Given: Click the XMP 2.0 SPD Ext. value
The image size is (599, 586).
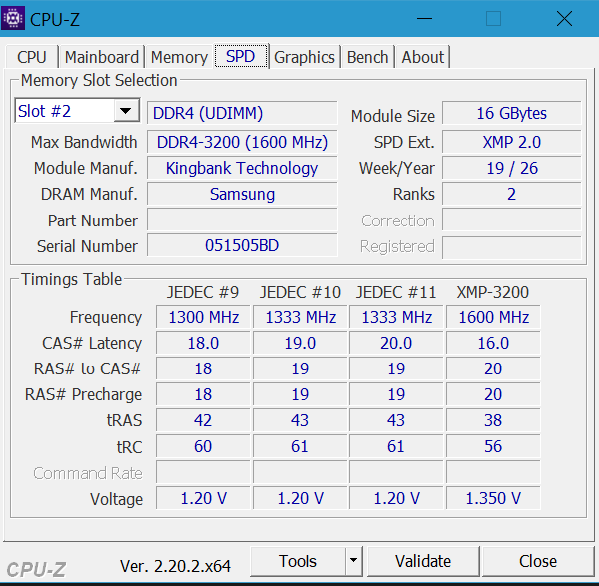Looking at the screenshot, I should (512, 142).
